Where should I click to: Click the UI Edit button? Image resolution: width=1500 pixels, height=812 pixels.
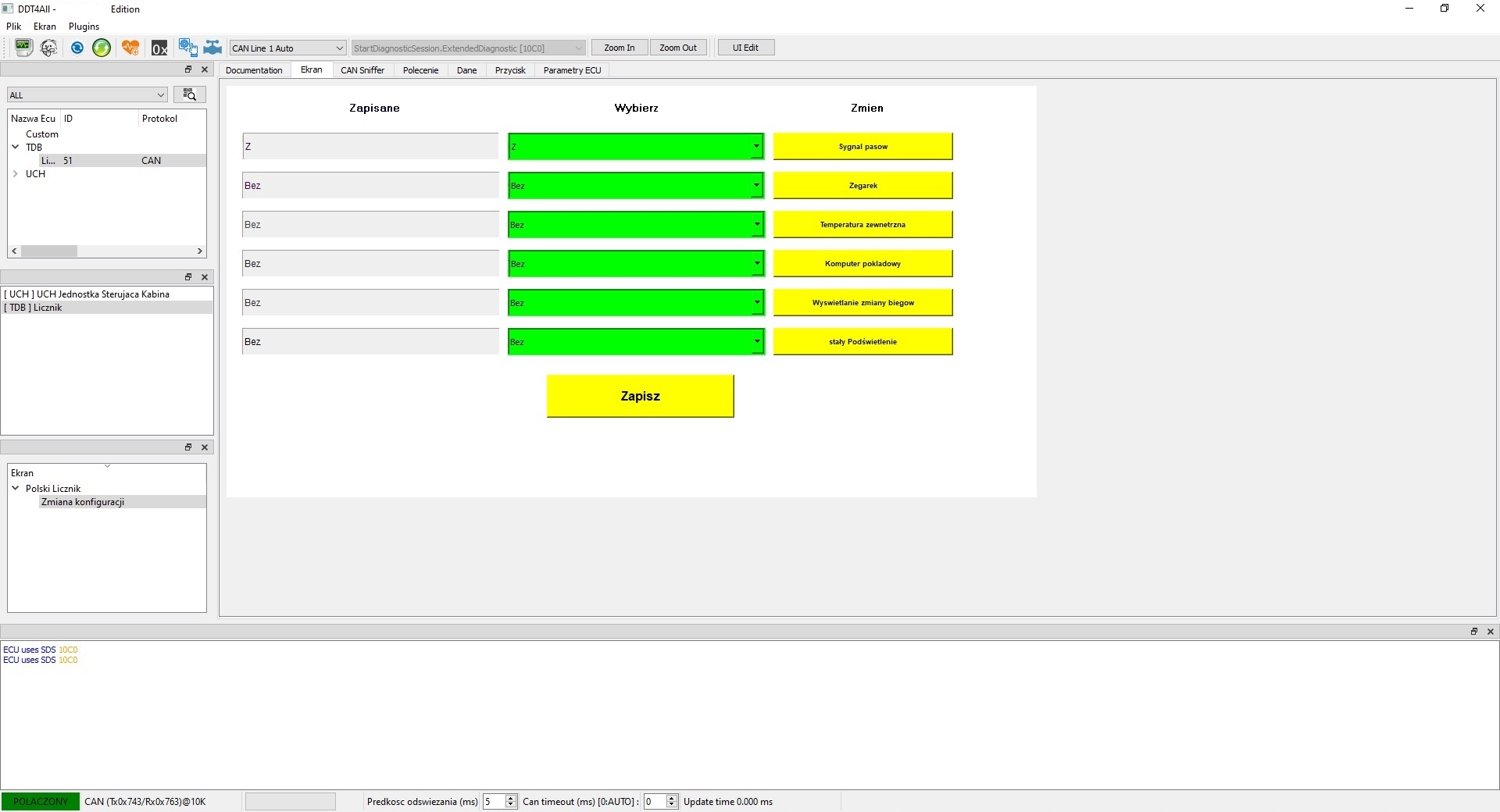coord(745,48)
